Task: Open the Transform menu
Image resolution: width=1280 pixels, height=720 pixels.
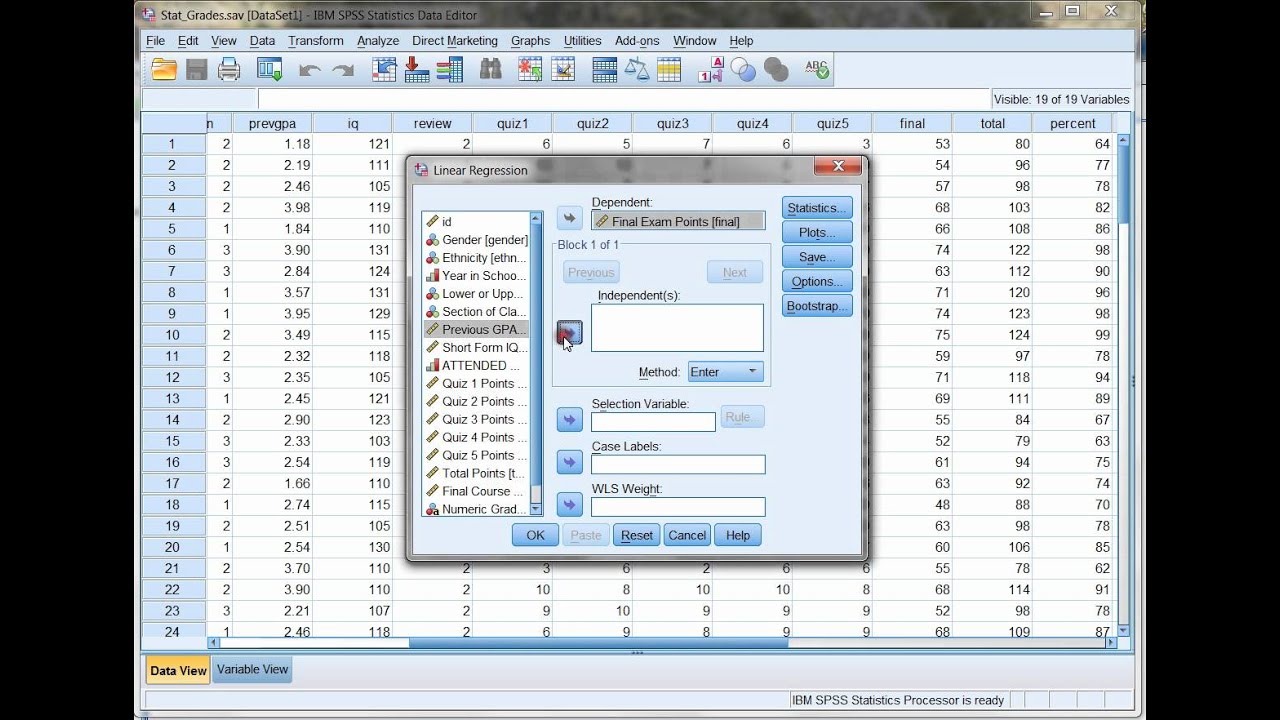Action: [315, 41]
